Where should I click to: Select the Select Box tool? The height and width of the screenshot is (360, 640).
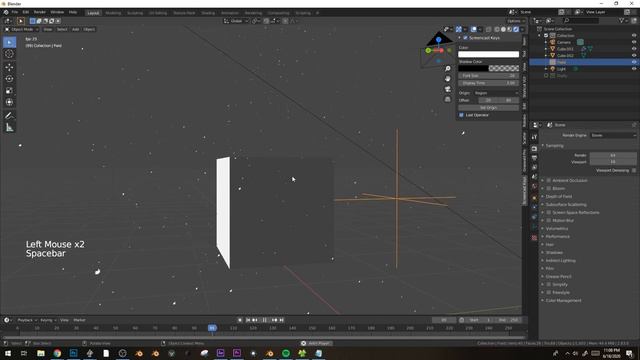click(x=9, y=42)
